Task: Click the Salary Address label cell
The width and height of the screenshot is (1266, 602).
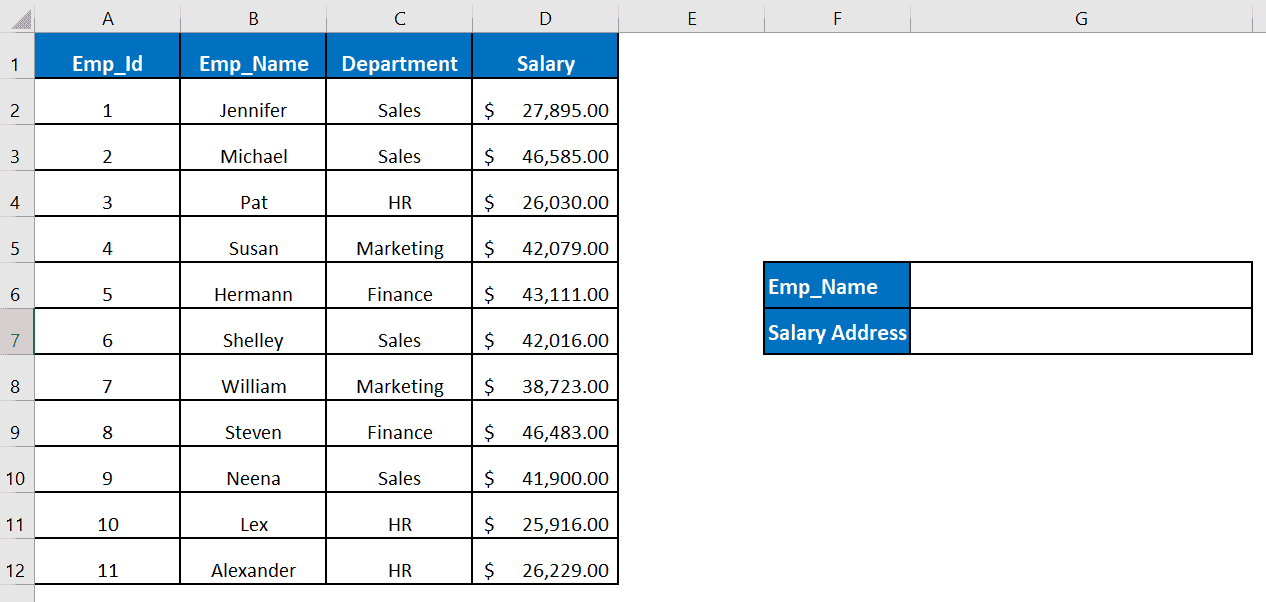Action: (x=836, y=332)
